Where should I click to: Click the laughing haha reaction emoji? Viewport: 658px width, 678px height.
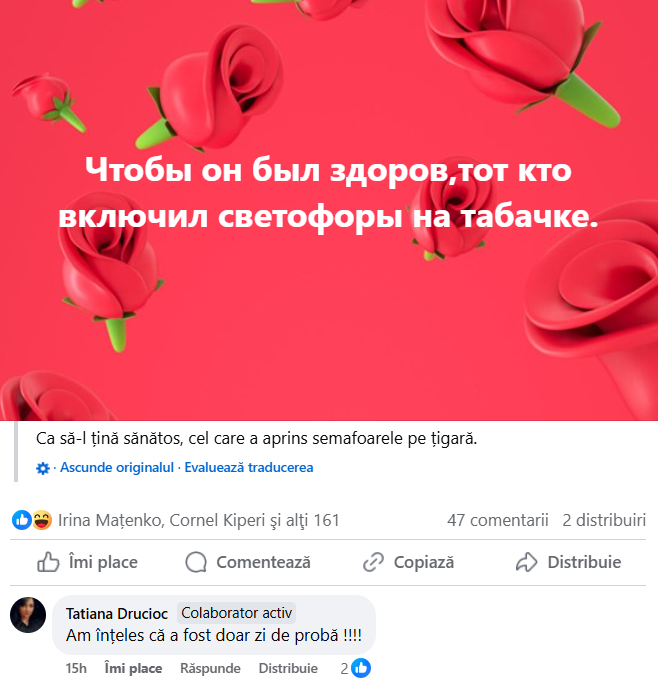pos(42,520)
